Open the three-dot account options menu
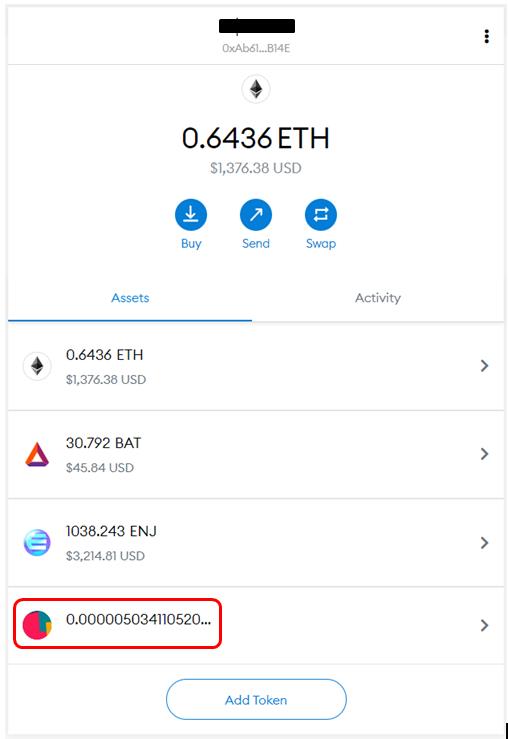Image resolution: width=508 pixels, height=739 pixels. point(486,36)
